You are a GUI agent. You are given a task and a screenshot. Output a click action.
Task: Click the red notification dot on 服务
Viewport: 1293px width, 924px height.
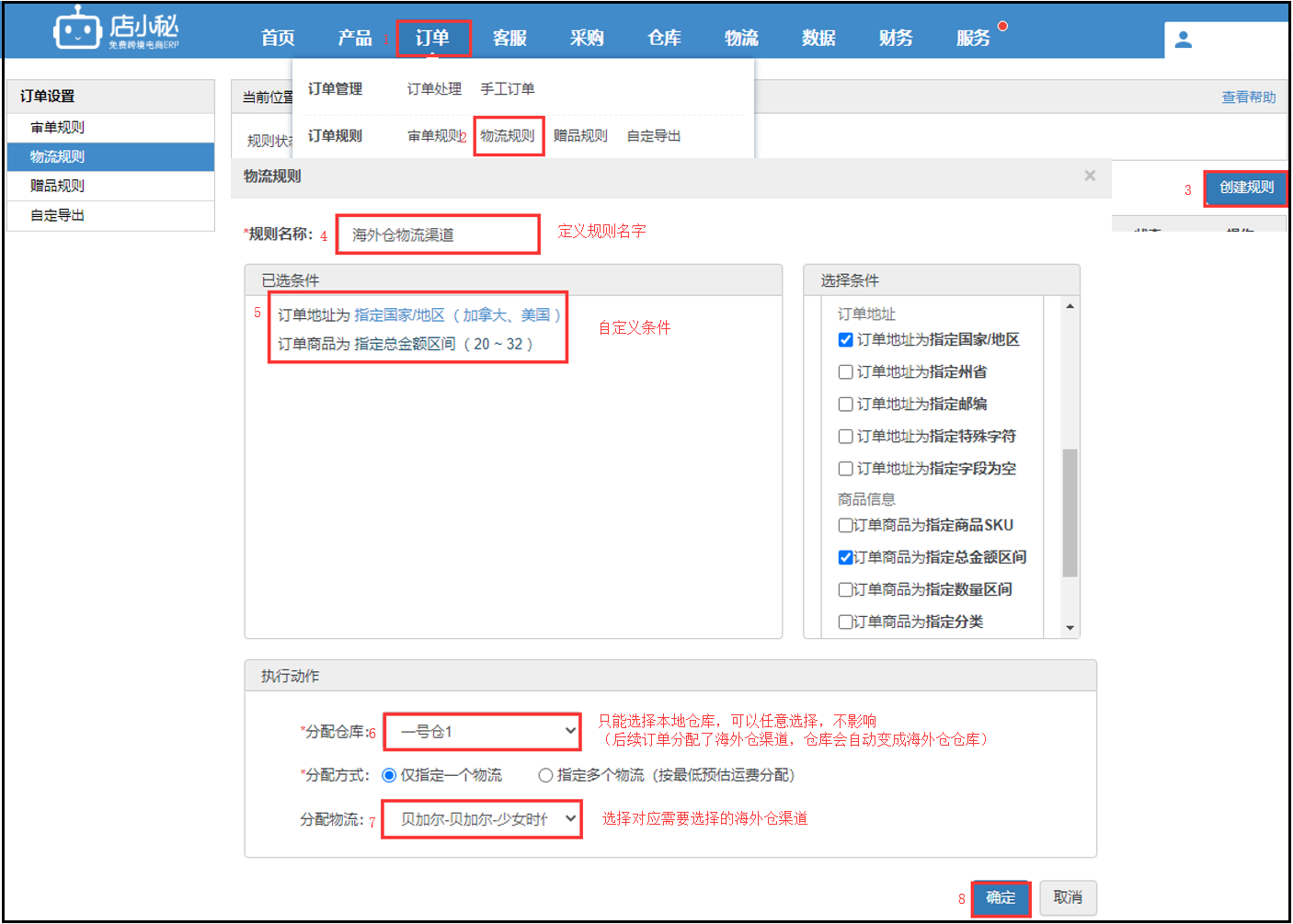(x=1002, y=26)
